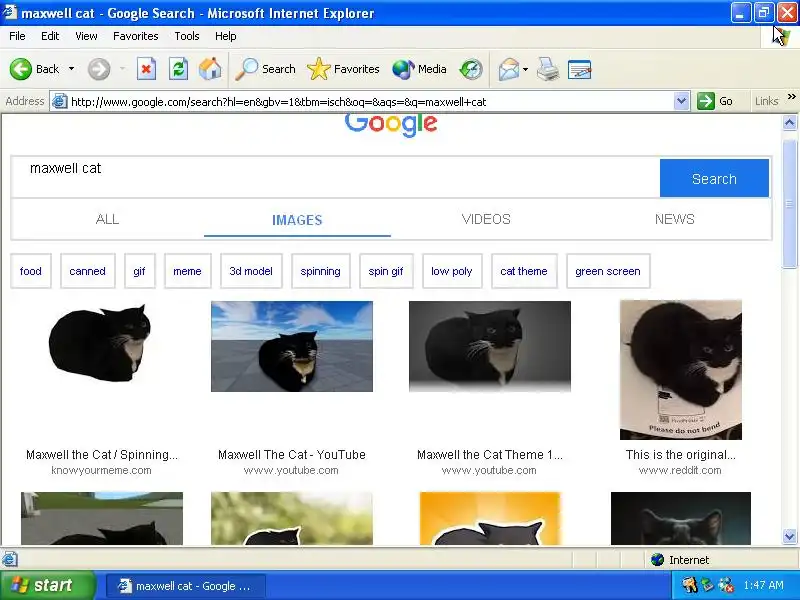
Task: Click the Maxwell The Cat - YouTube link
Action: pos(291,455)
